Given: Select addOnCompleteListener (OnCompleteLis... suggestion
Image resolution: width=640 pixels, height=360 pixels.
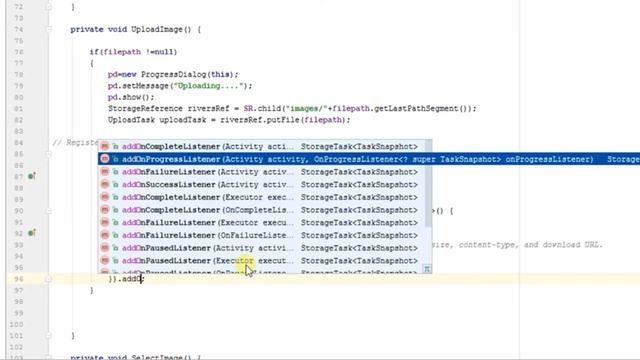Looking at the screenshot, I should [x=261, y=210].
